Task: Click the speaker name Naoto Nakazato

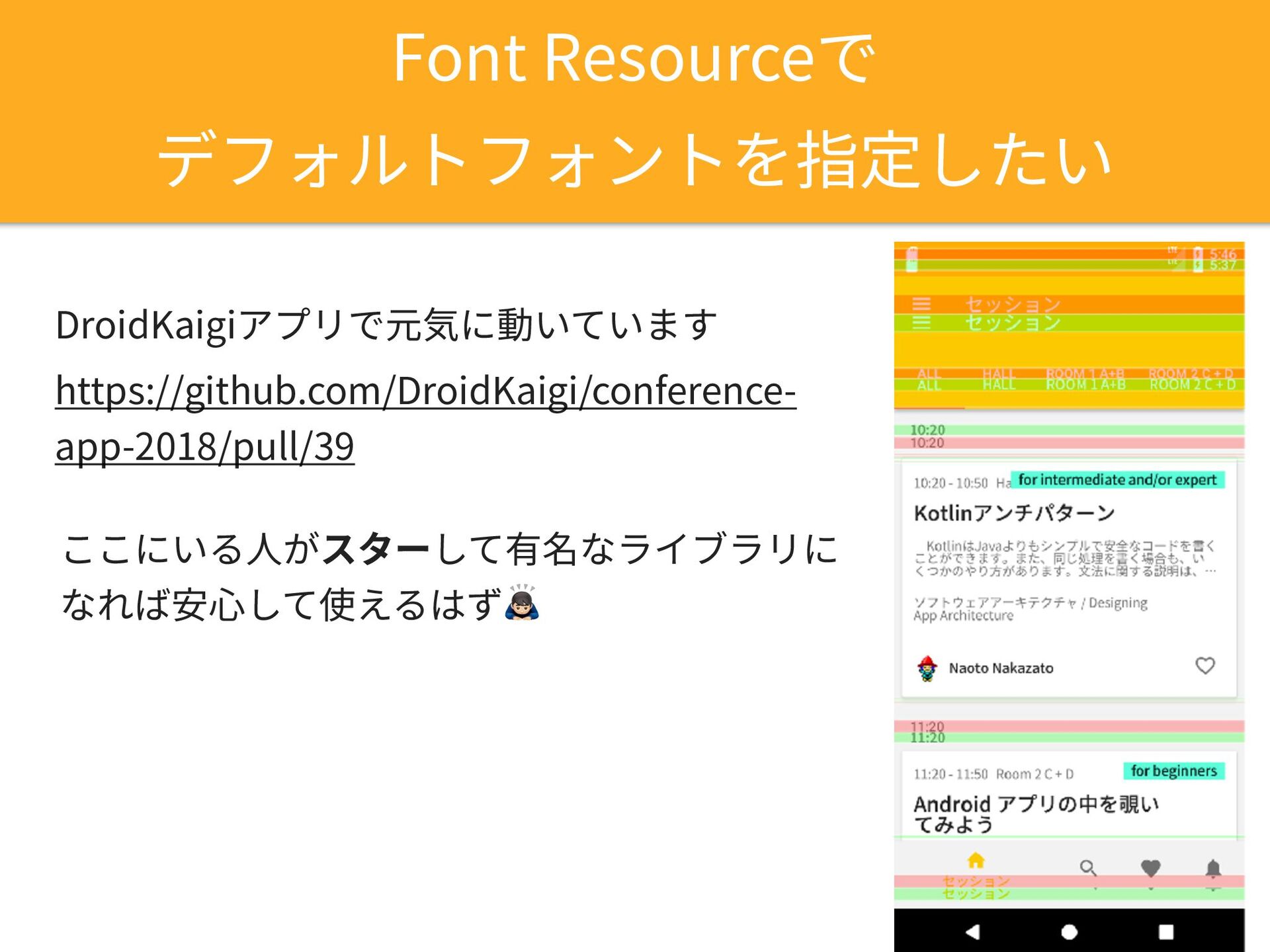Action: tap(1001, 668)
